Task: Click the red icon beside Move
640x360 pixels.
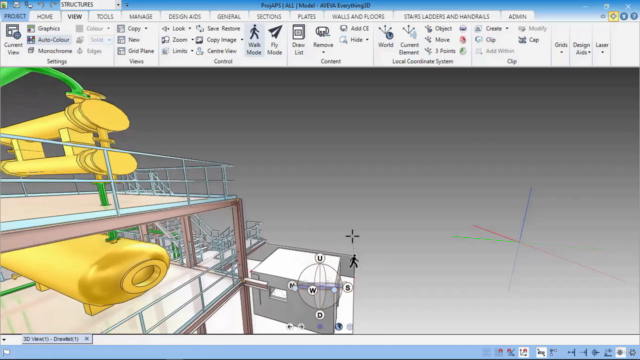Action: pos(463,40)
